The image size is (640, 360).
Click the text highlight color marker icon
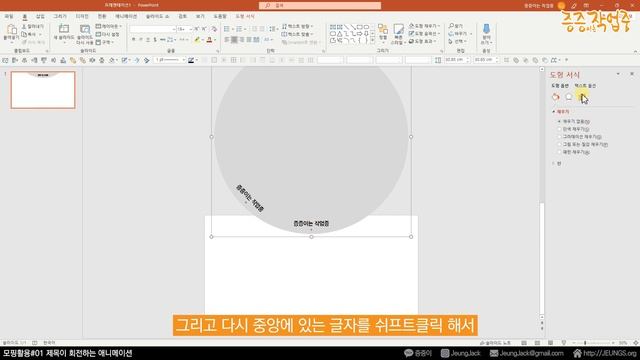(197, 40)
